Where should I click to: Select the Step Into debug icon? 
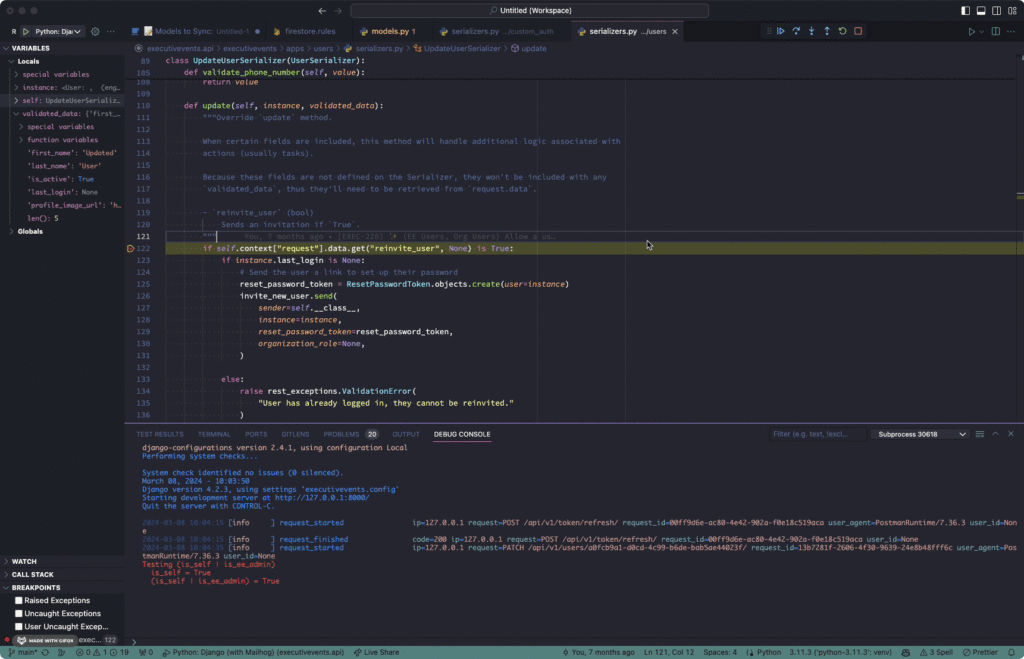811,31
